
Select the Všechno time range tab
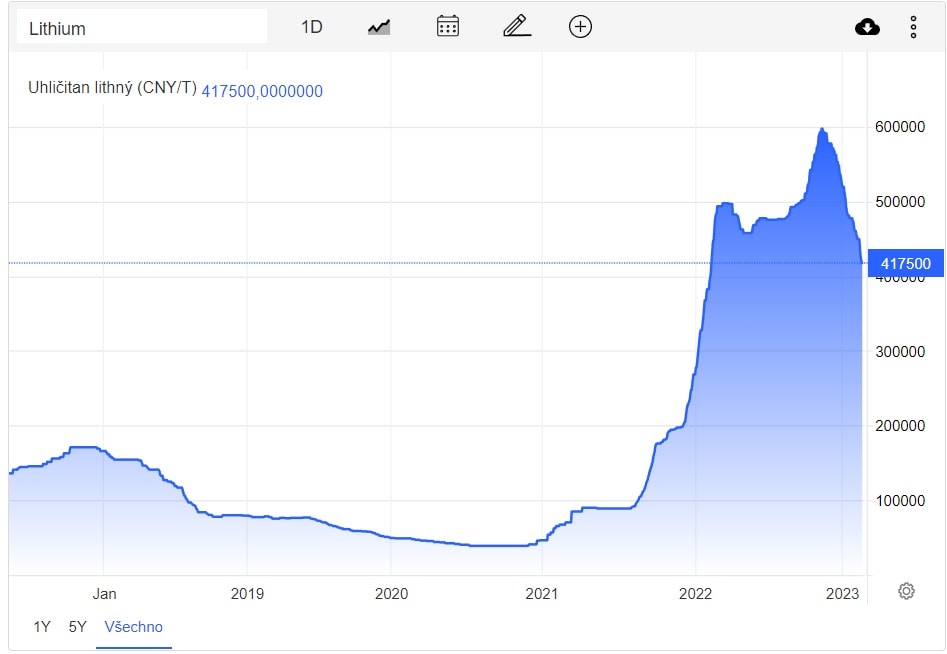coord(133,627)
